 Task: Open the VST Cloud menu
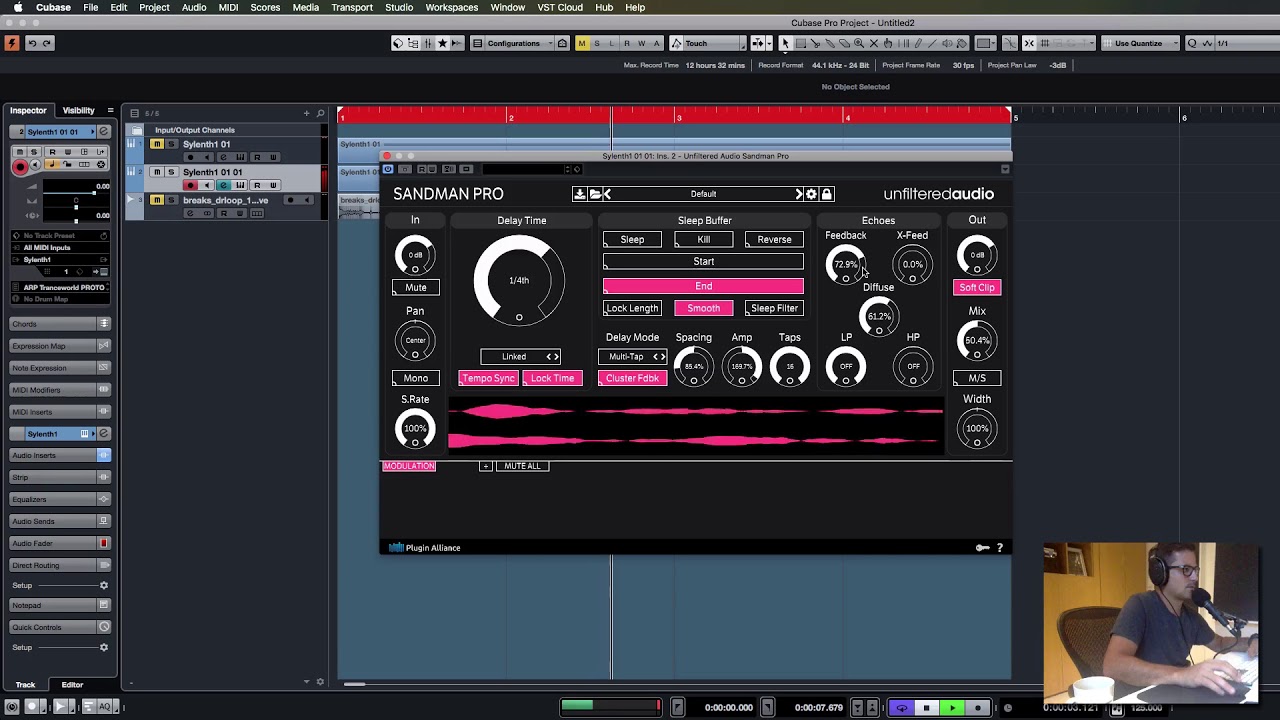point(560,7)
